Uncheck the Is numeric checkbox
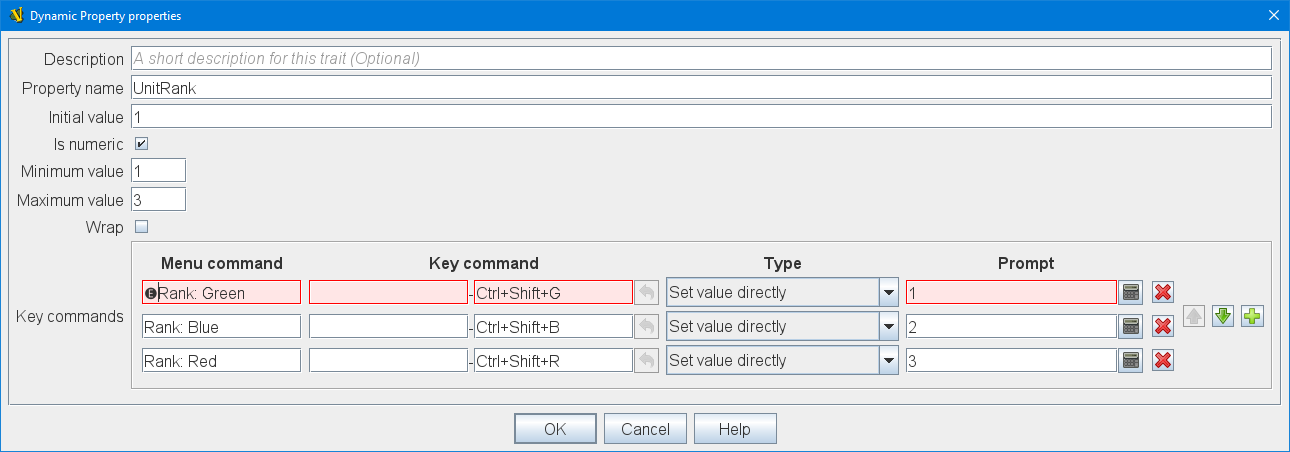This screenshot has width=1290, height=452. coord(141,144)
